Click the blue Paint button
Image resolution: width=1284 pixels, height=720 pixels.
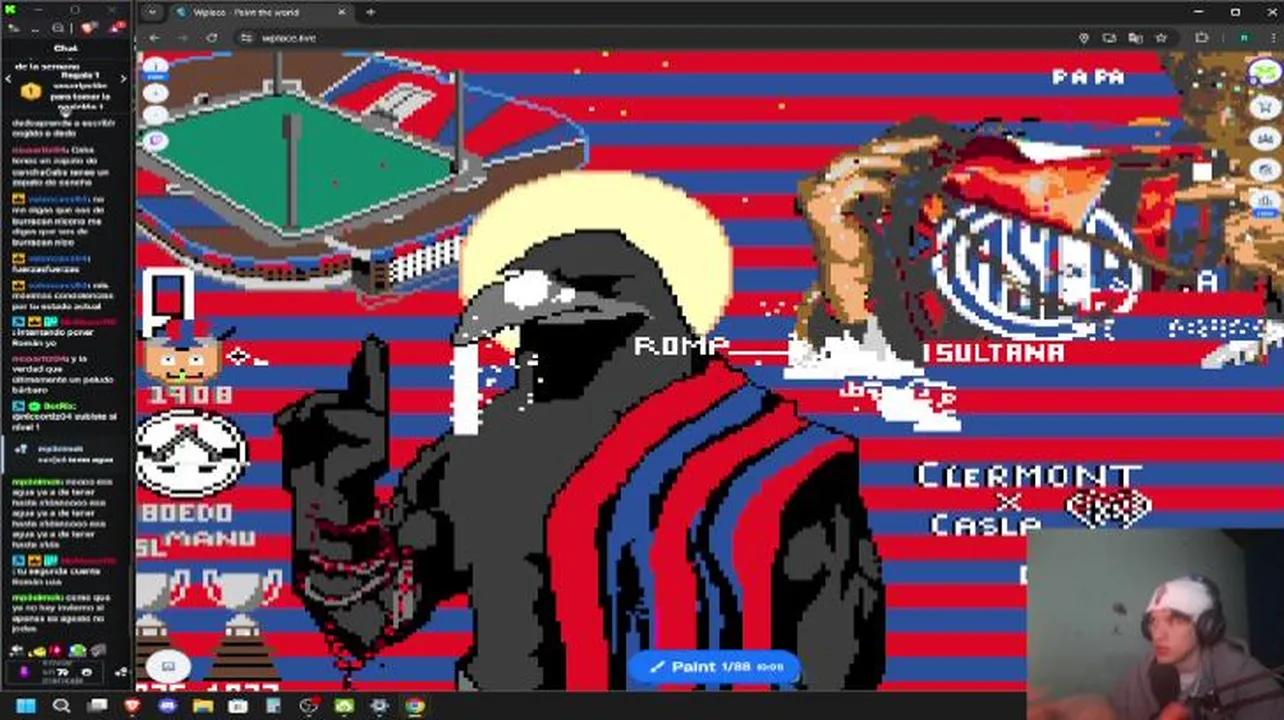[714, 667]
